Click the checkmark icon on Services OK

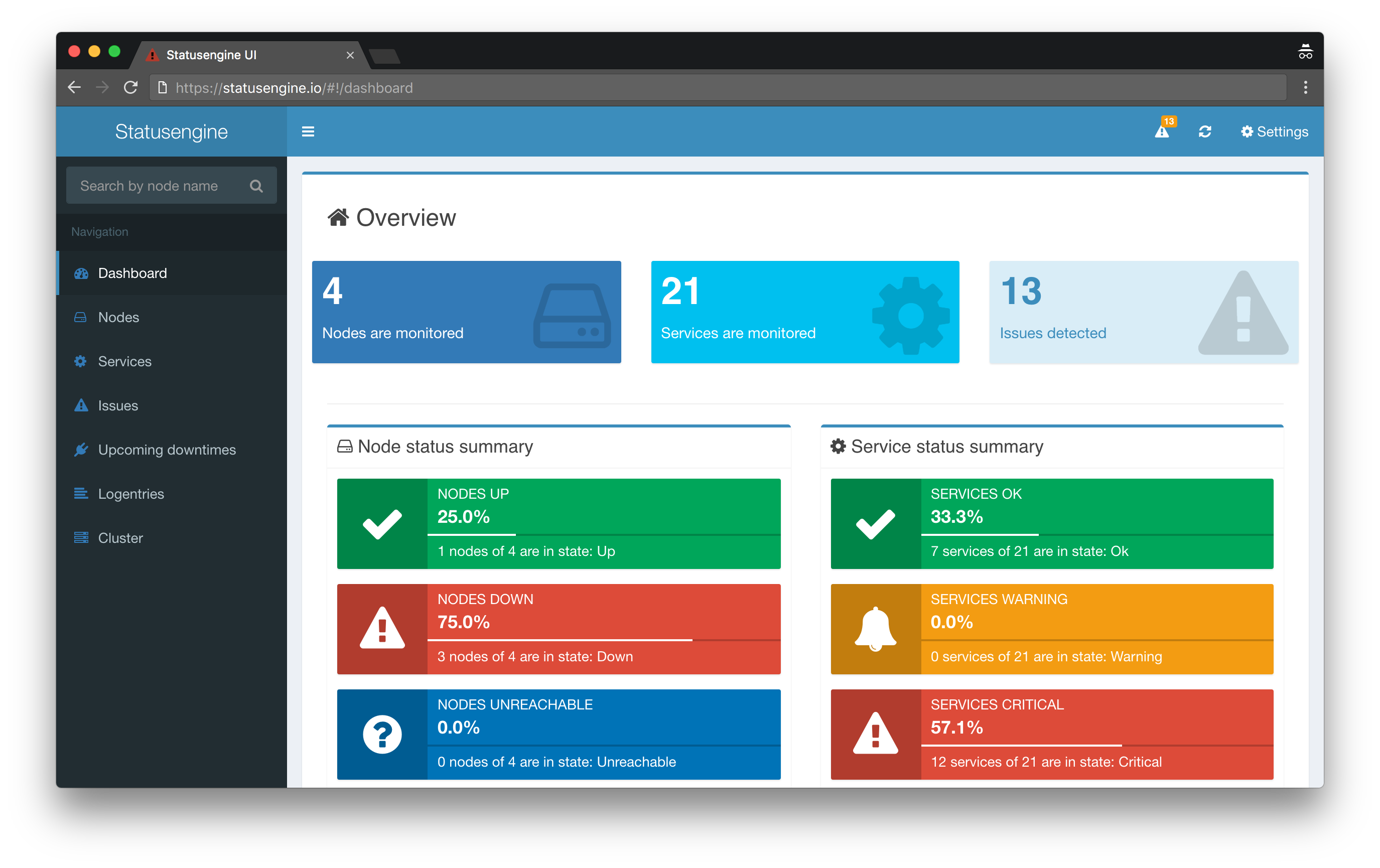876,524
